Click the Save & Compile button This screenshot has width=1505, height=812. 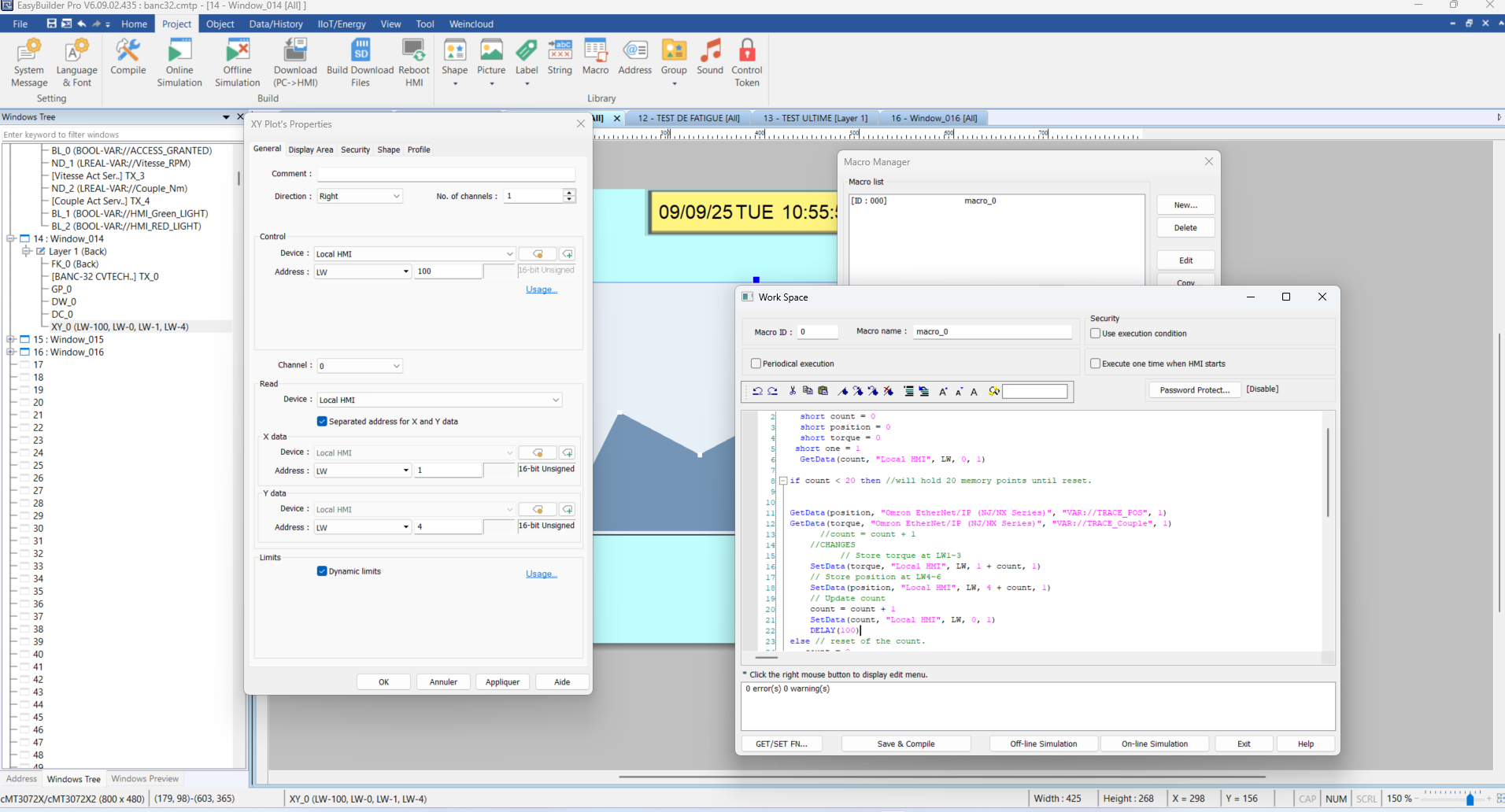click(905, 744)
